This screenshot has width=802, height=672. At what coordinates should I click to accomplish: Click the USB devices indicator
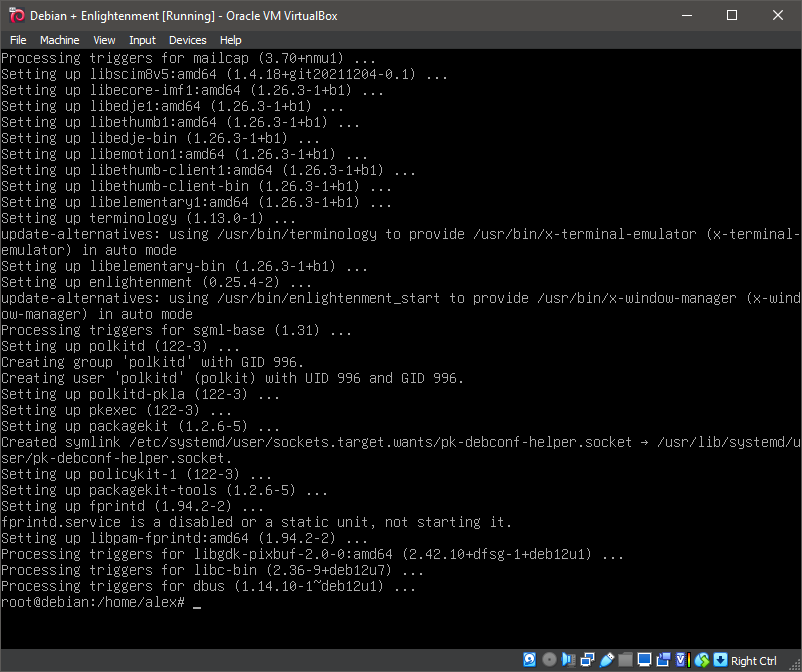click(607, 660)
